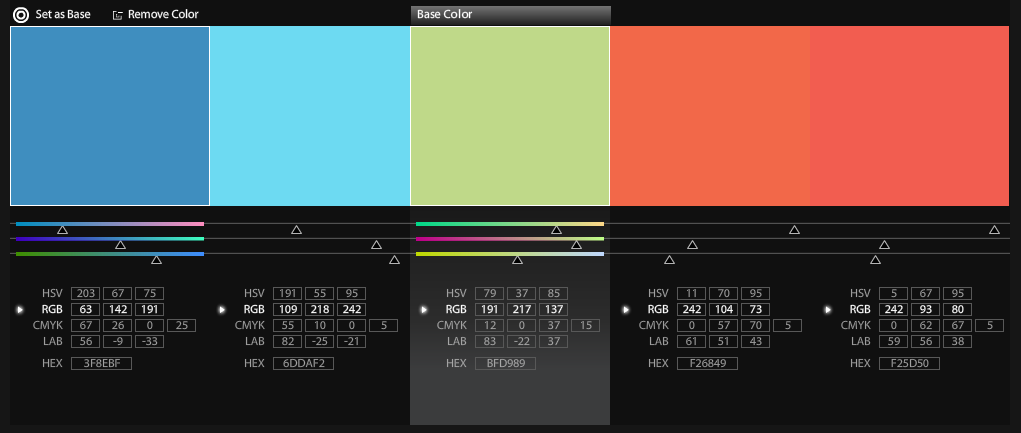Expand color modes arrow beside second RGB row

tap(222, 310)
